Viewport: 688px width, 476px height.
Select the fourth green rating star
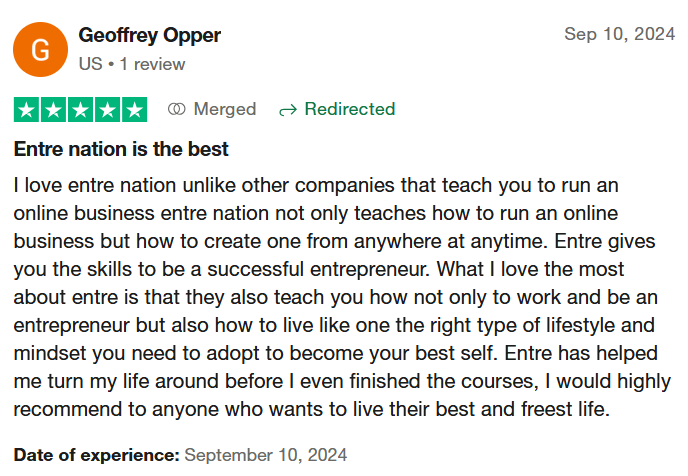(x=108, y=109)
